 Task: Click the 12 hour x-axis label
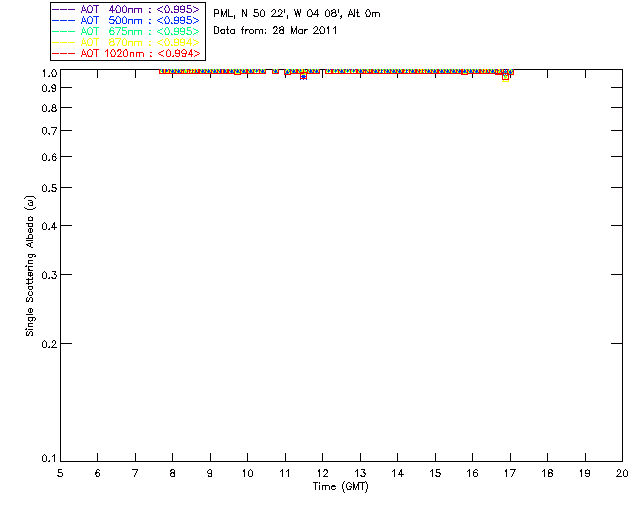(322, 473)
